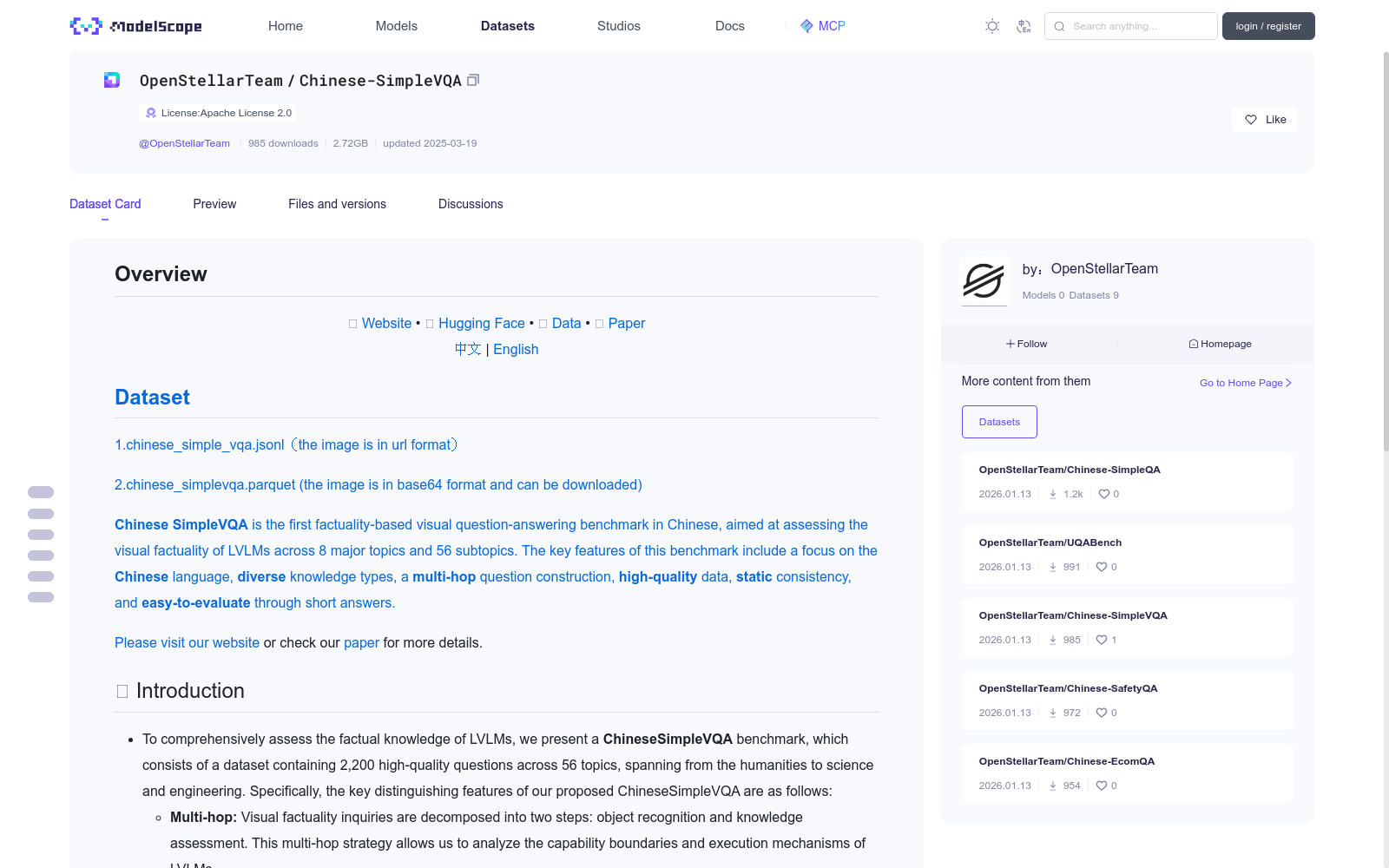
Task: Click download icon on the UQABench card
Action: (x=1053, y=567)
